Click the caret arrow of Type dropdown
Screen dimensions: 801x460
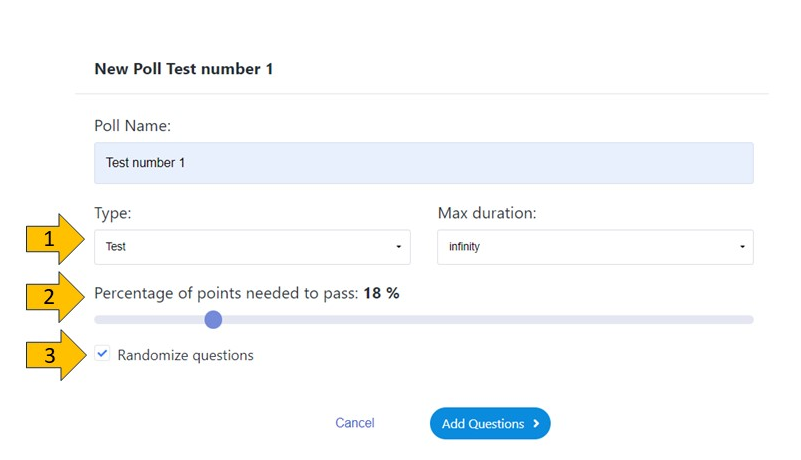398,247
